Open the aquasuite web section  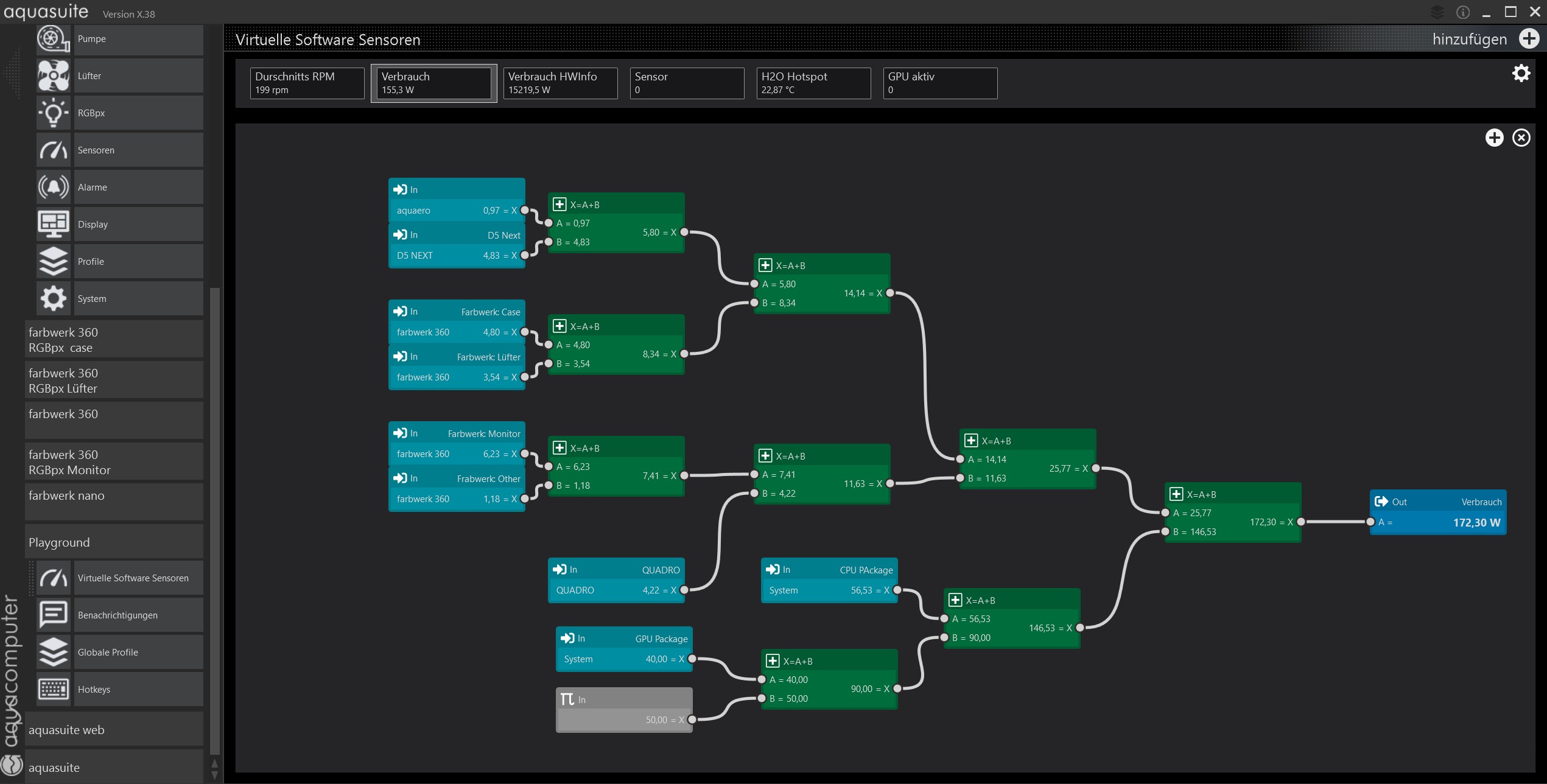[114, 730]
